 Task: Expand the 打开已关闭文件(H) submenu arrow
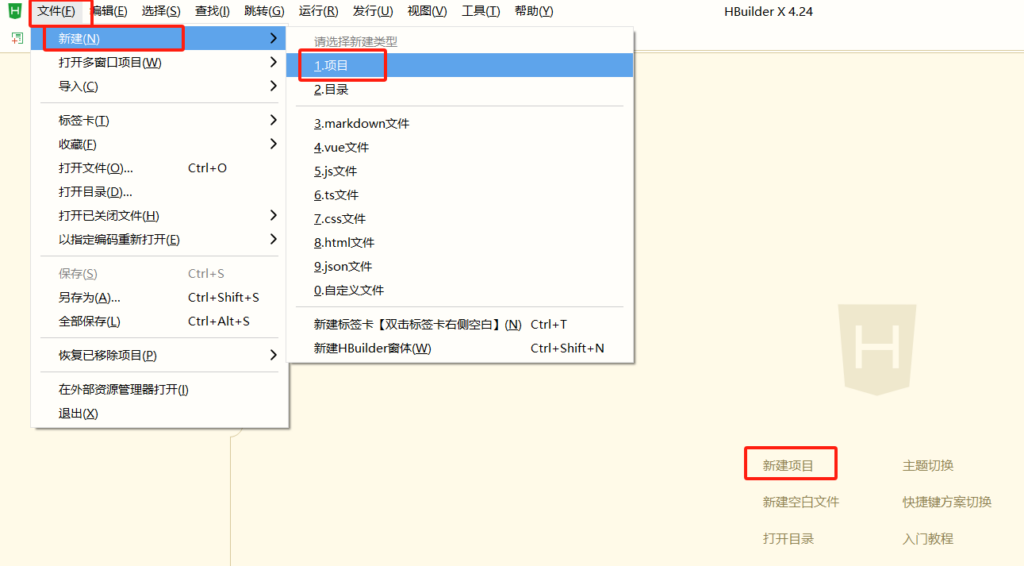pos(273,215)
